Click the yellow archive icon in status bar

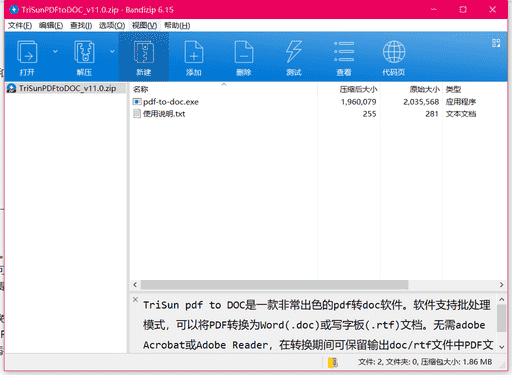pyautogui.click(x=332, y=362)
